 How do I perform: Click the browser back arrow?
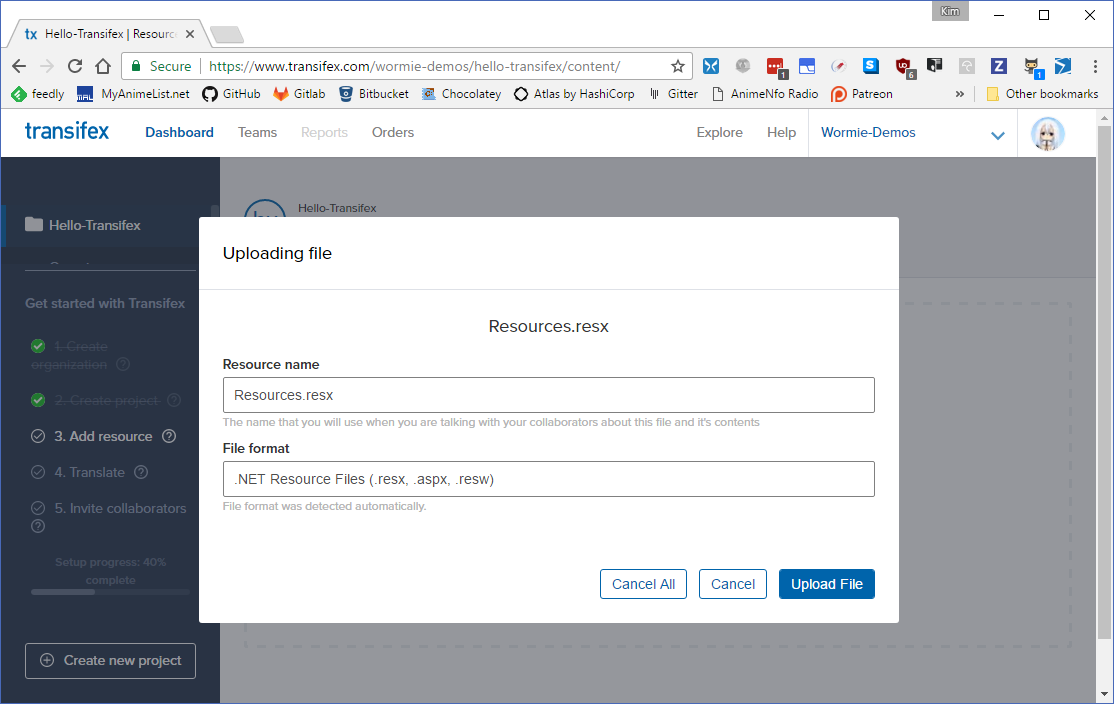[19, 66]
